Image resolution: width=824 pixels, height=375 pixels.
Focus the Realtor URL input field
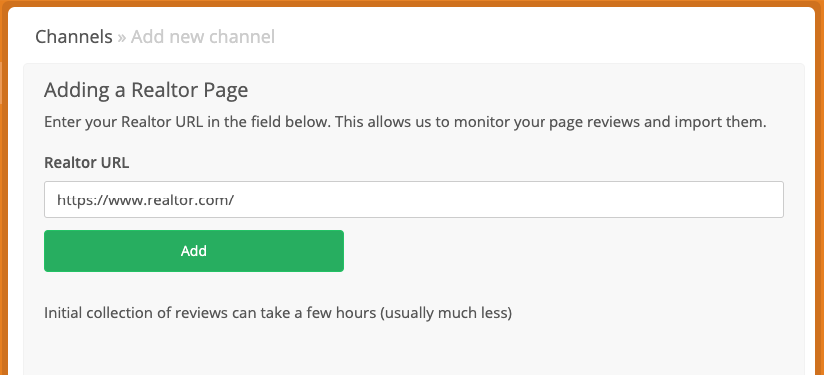(414, 200)
